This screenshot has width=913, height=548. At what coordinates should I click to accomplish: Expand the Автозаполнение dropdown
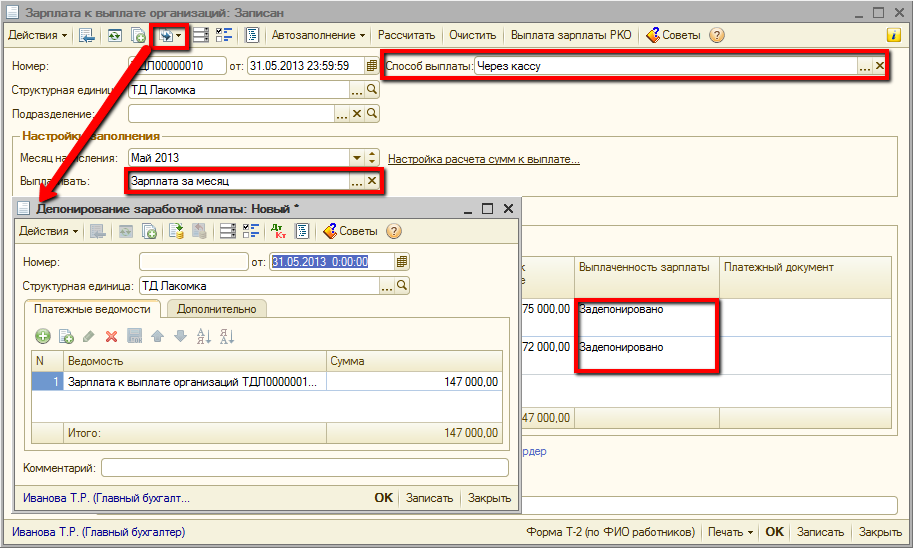coord(319,35)
